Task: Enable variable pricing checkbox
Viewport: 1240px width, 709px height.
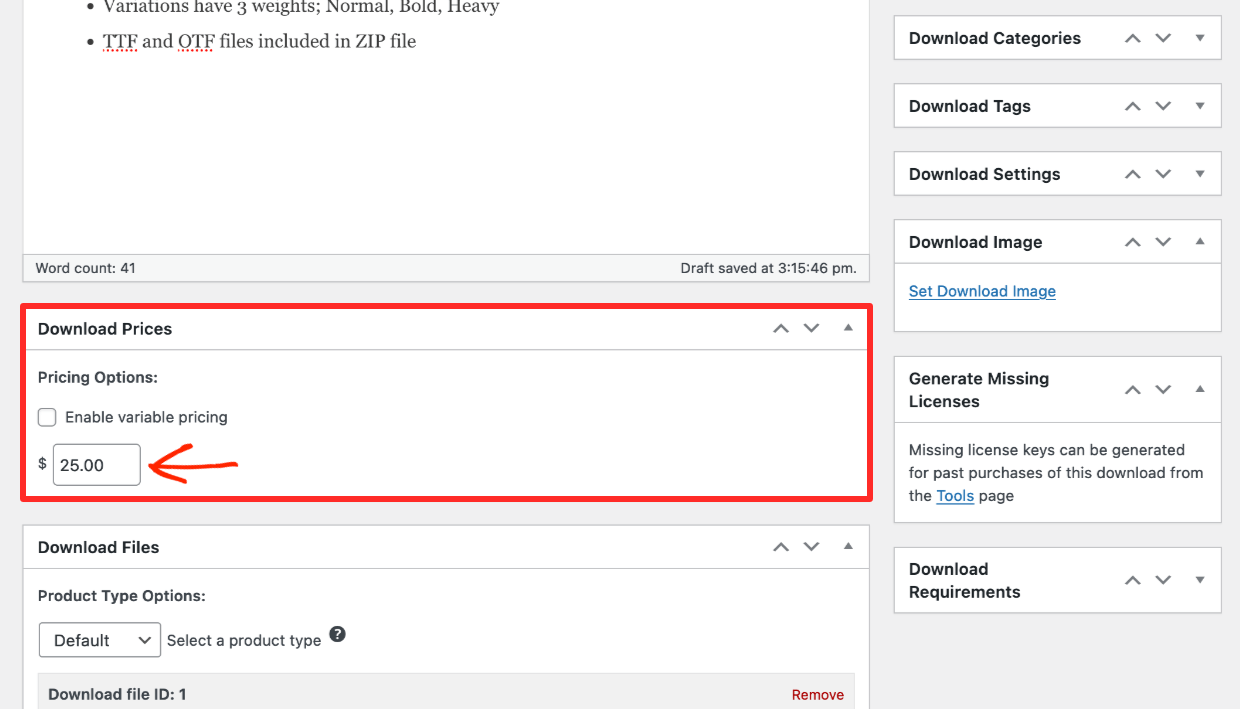Action: click(x=47, y=417)
